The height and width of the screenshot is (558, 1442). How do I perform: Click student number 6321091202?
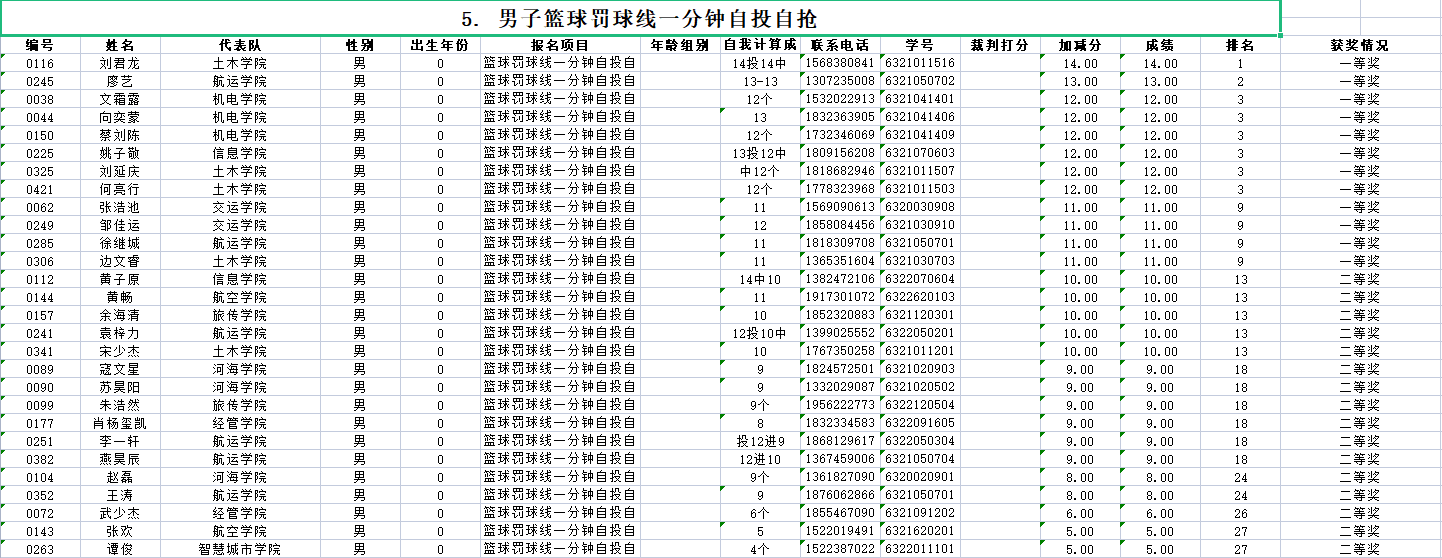[920, 513]
